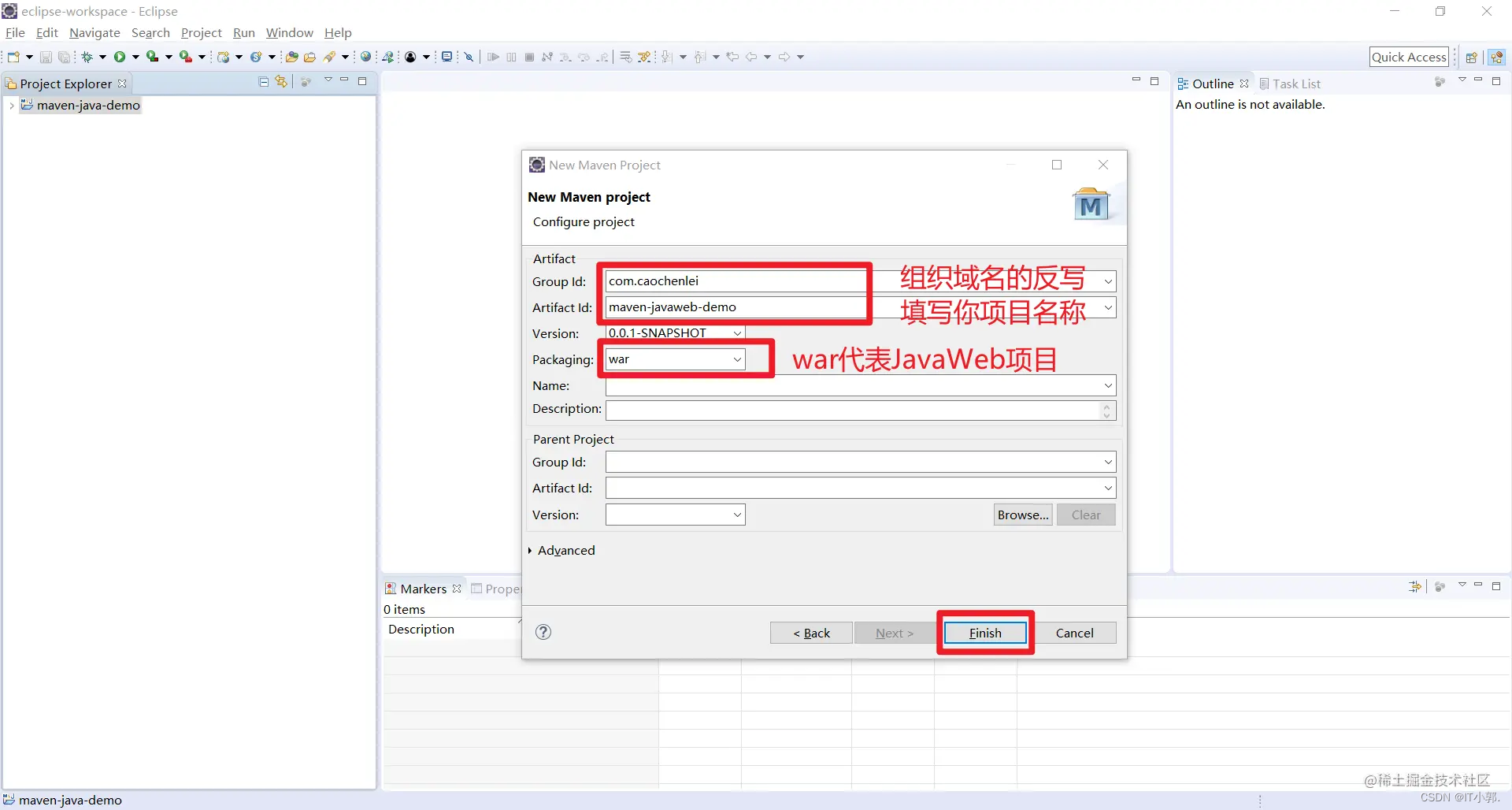Viewport: 1512px width, 810px height.
Task: Click the Save All toolbar icon
Action: pyautogui.click(x=65, y=57)
